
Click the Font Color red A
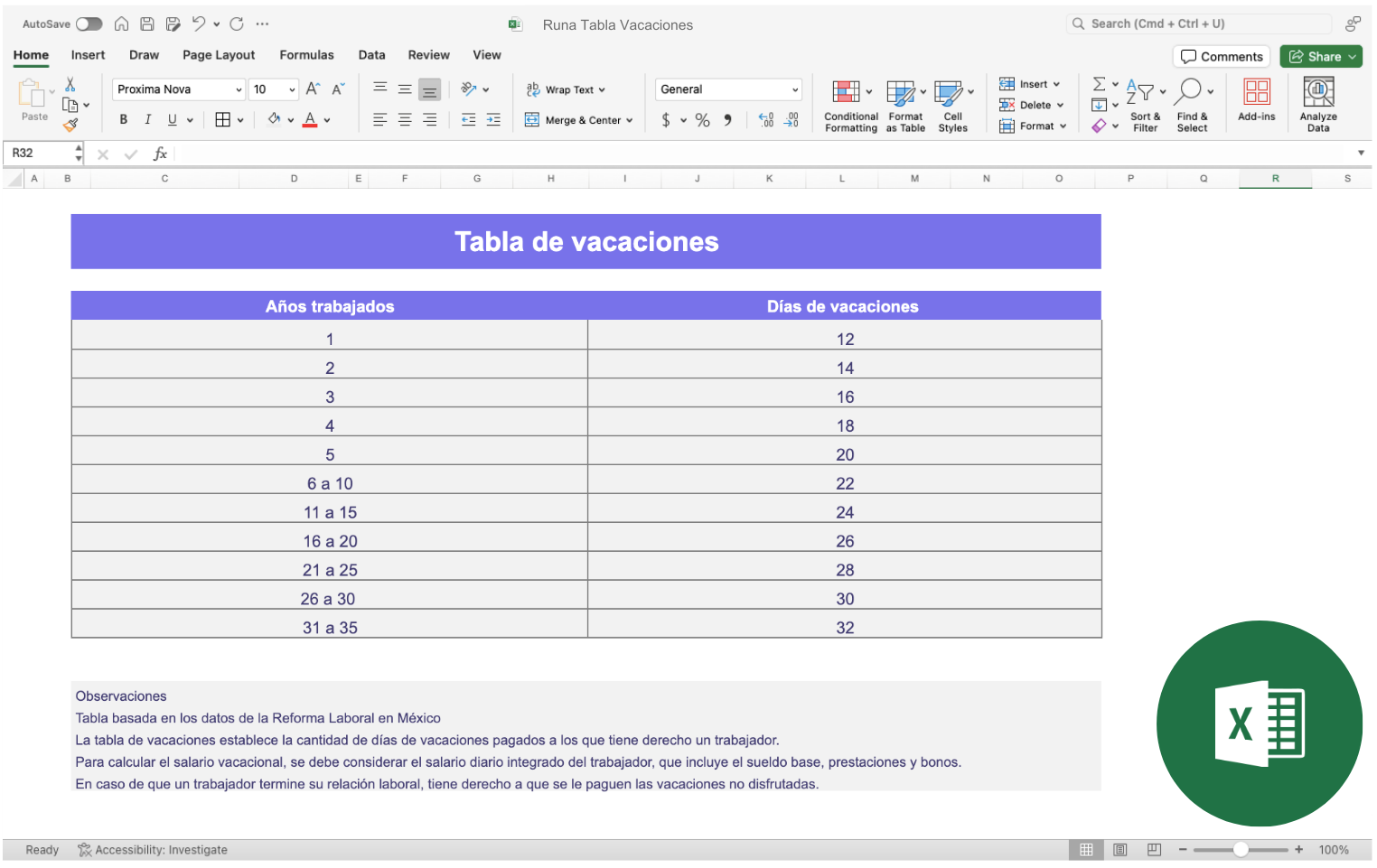[310, 119]
